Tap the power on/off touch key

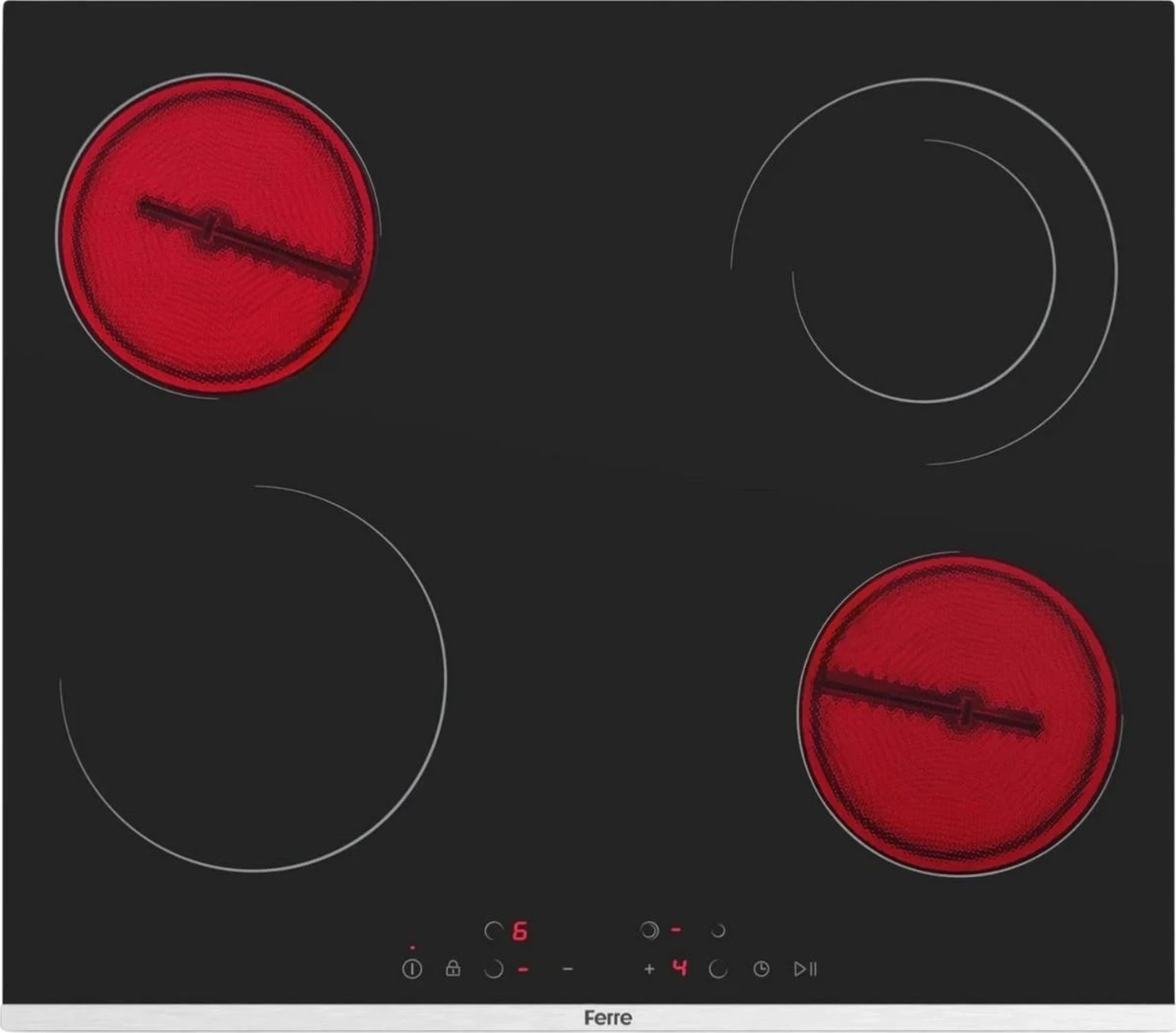(412, 970)
